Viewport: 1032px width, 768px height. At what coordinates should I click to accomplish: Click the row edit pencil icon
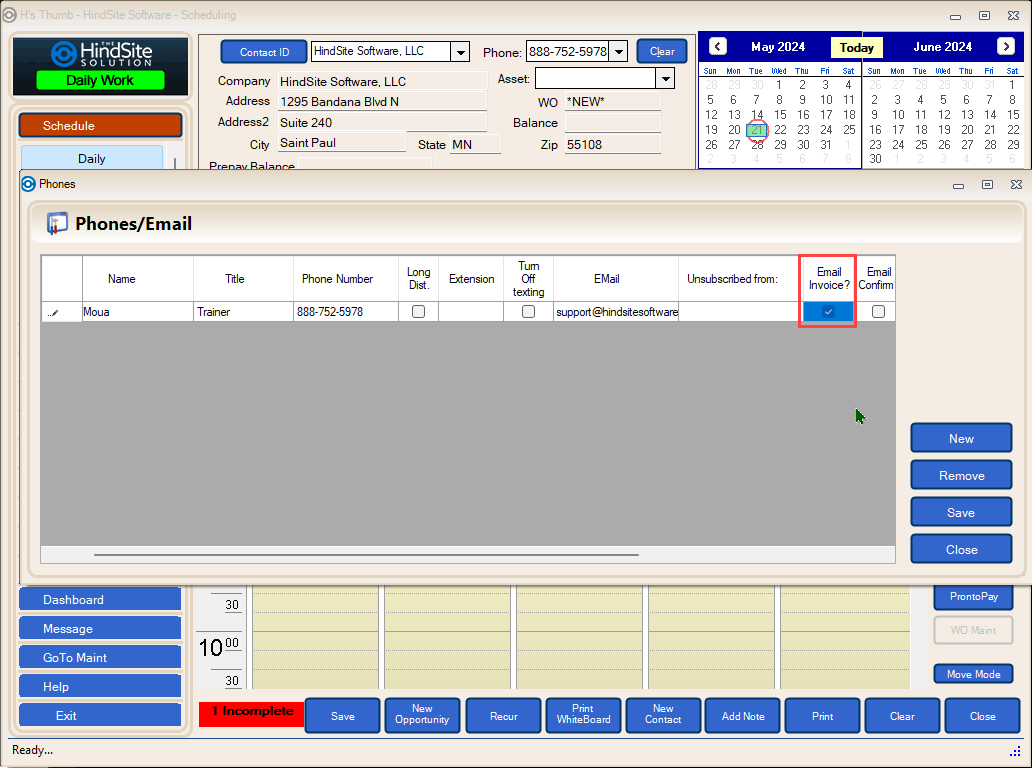53,313
